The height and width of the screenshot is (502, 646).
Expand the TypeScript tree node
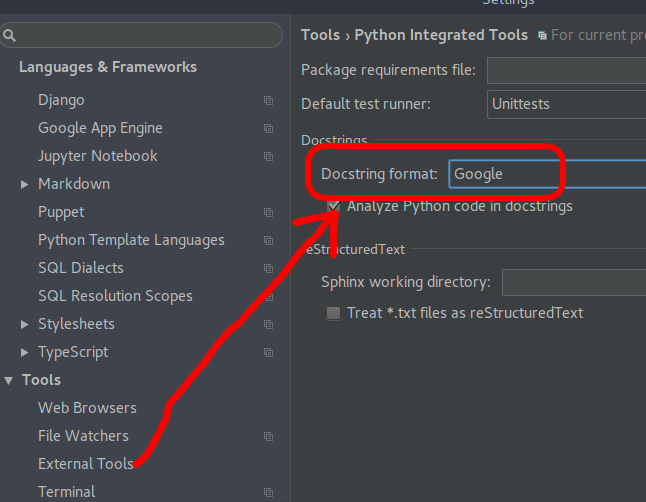pyautogui.click(x=24, y=352)
